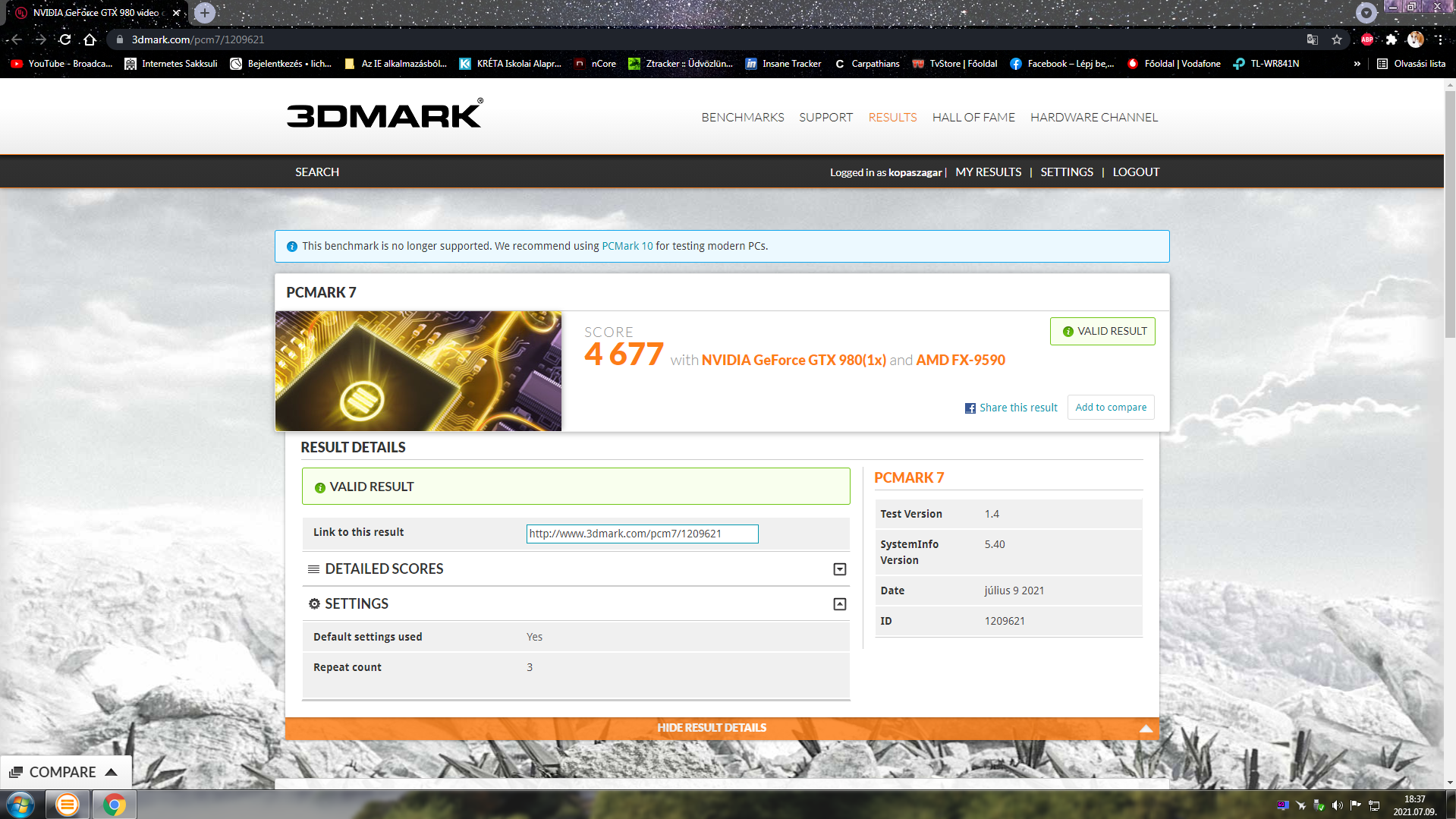Click LOGOUT link
1456x819 pixels.
point(1136,172)
